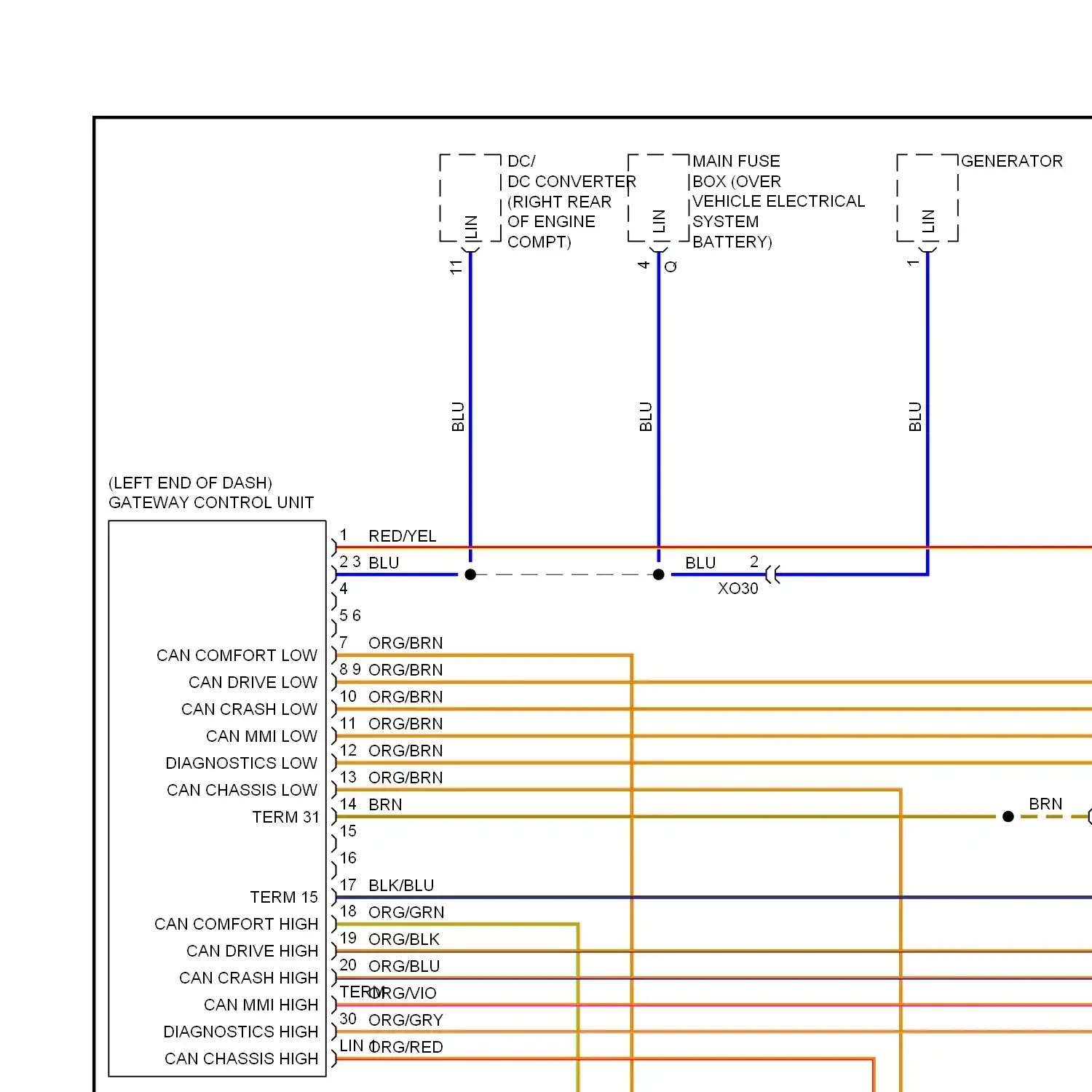Click the ORG/BLK wire label at pin 19
This screenshot has width=1092, height=1092.
coord(404,939)
